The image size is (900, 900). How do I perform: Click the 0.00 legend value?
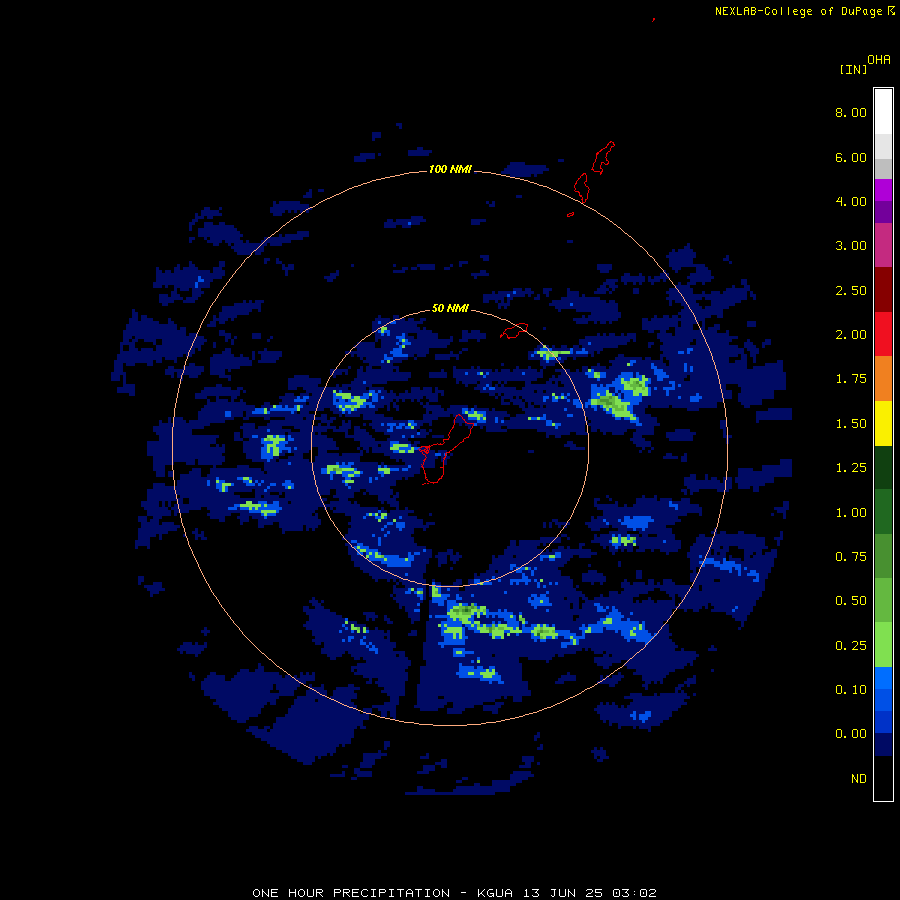[x=851, y=734]
